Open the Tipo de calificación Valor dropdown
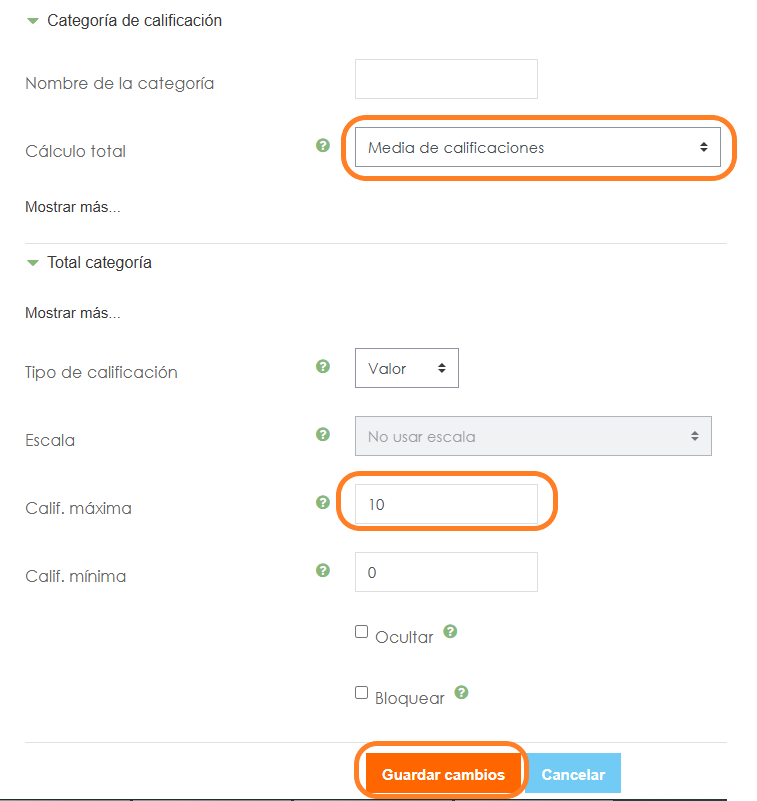 (x=406, y=368)
